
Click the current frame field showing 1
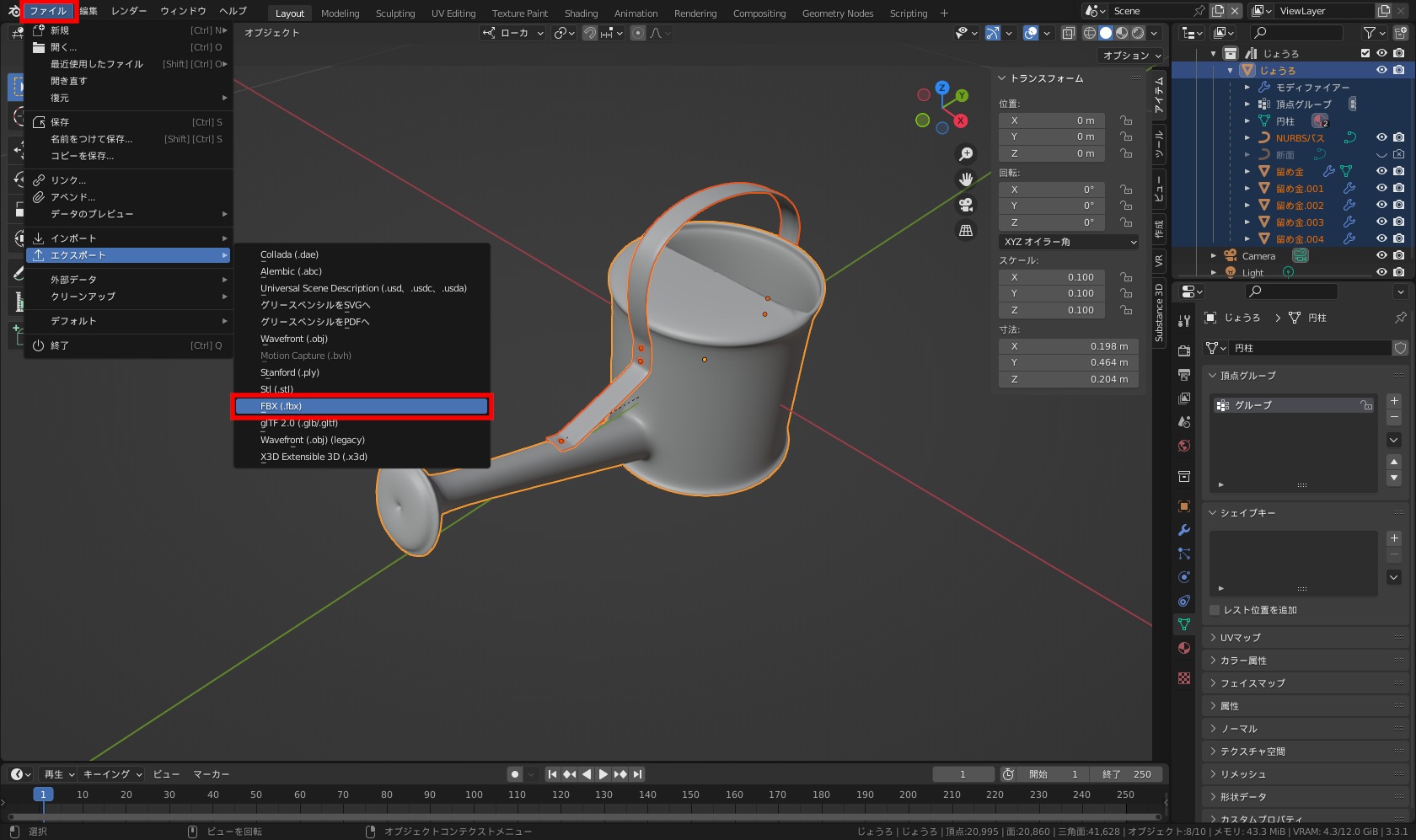963,773
